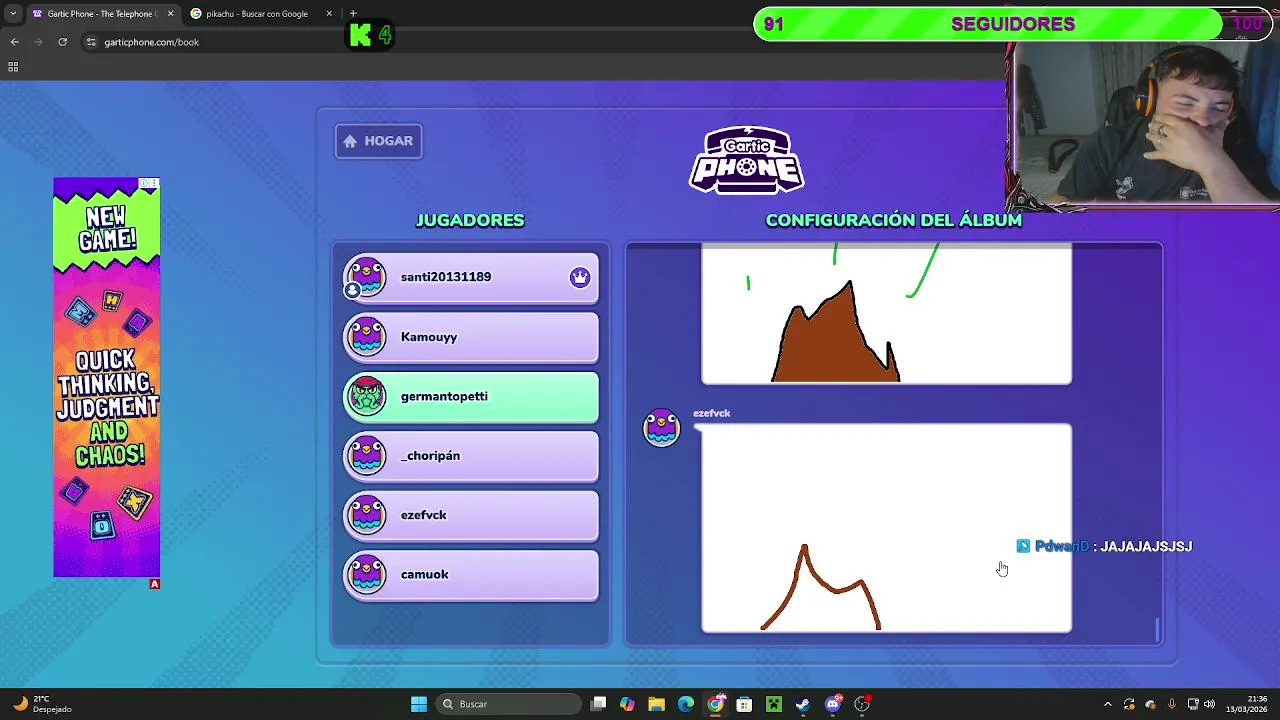Open Microsoft Edge from the taskbar
The width and height of the screenshot is (1280, 720).
click(x=686, y=704)
